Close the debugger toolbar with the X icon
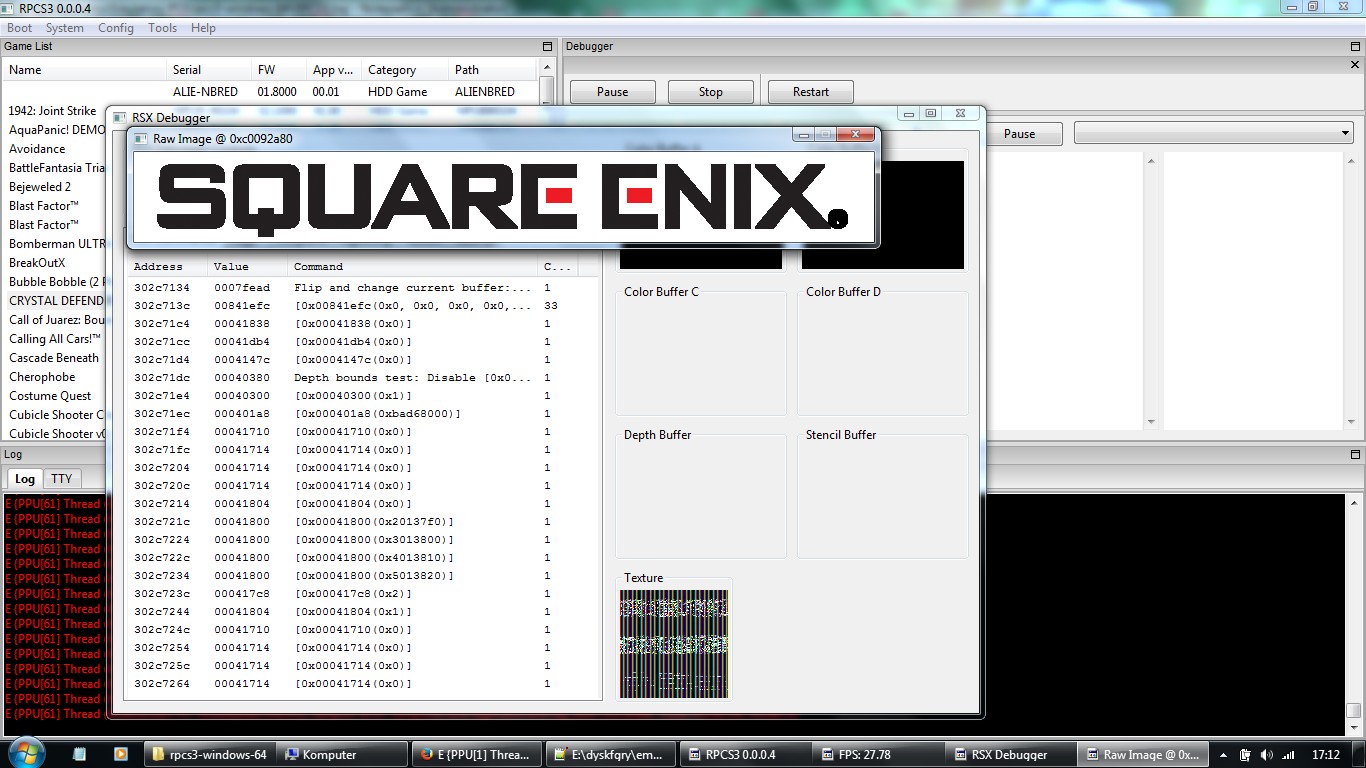 tap(1355, 65)
